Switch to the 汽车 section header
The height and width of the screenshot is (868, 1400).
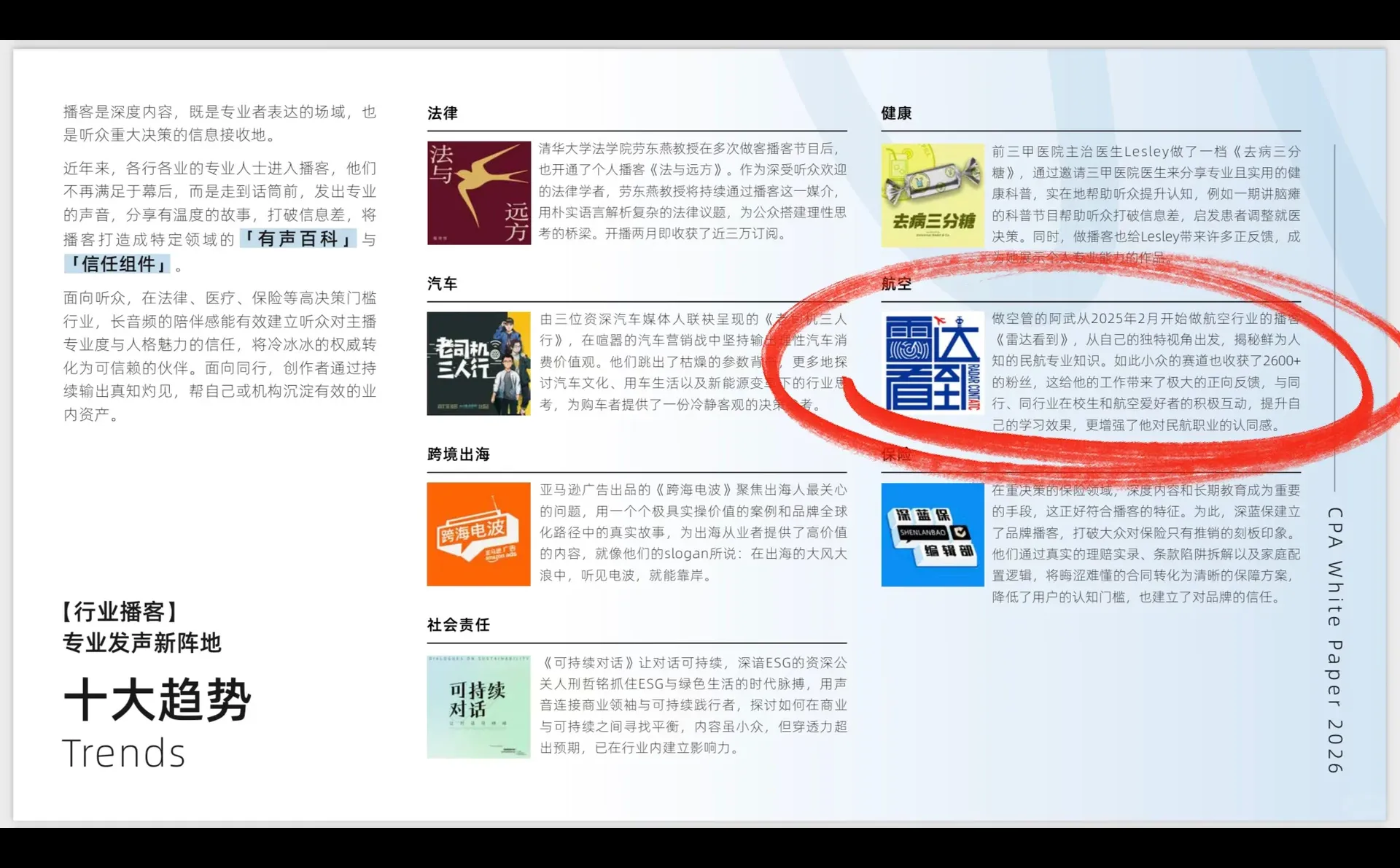[441, 284]
